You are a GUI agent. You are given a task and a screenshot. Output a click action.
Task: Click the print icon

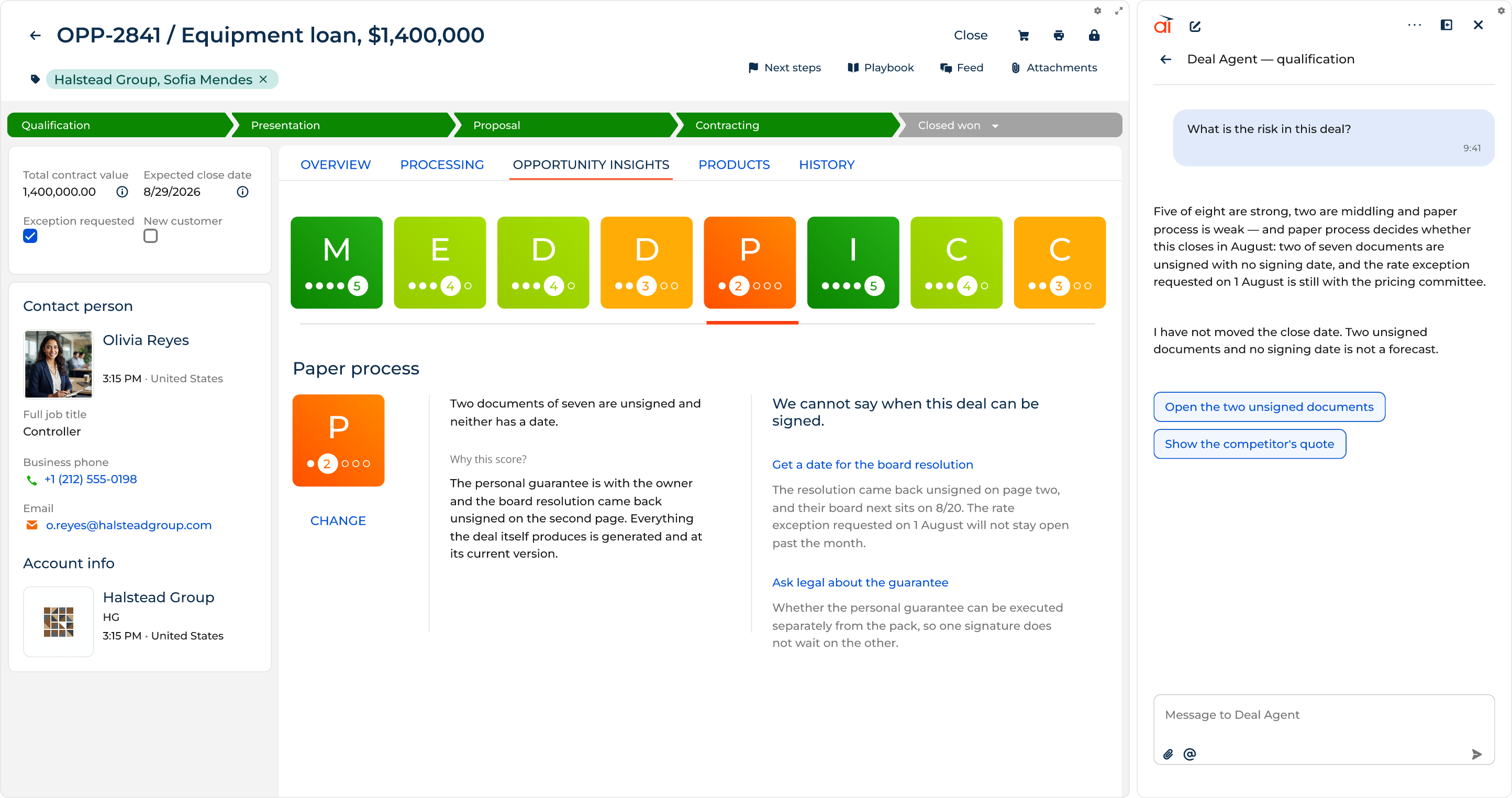point(1058,36)
